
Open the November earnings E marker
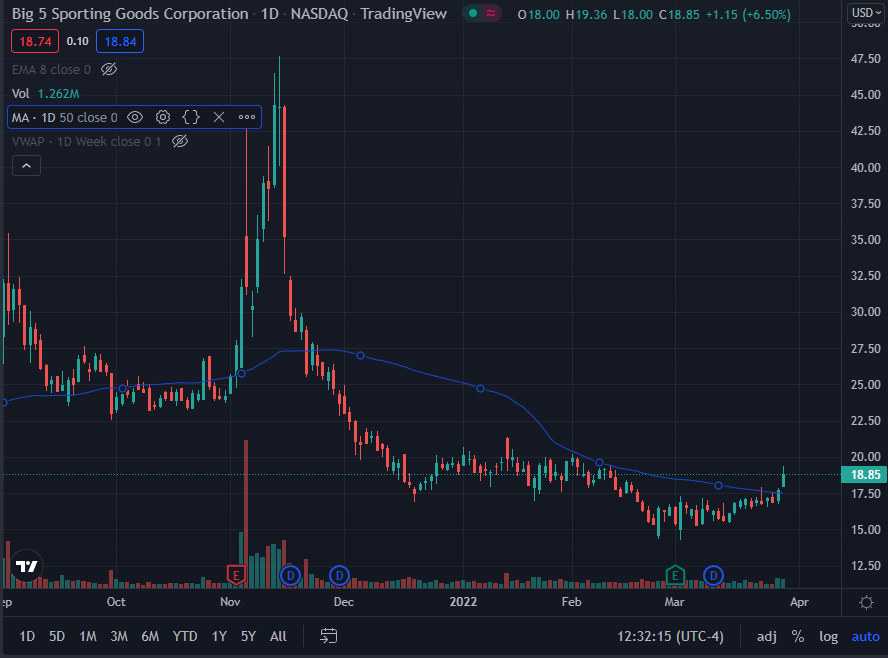pos(236,575)
